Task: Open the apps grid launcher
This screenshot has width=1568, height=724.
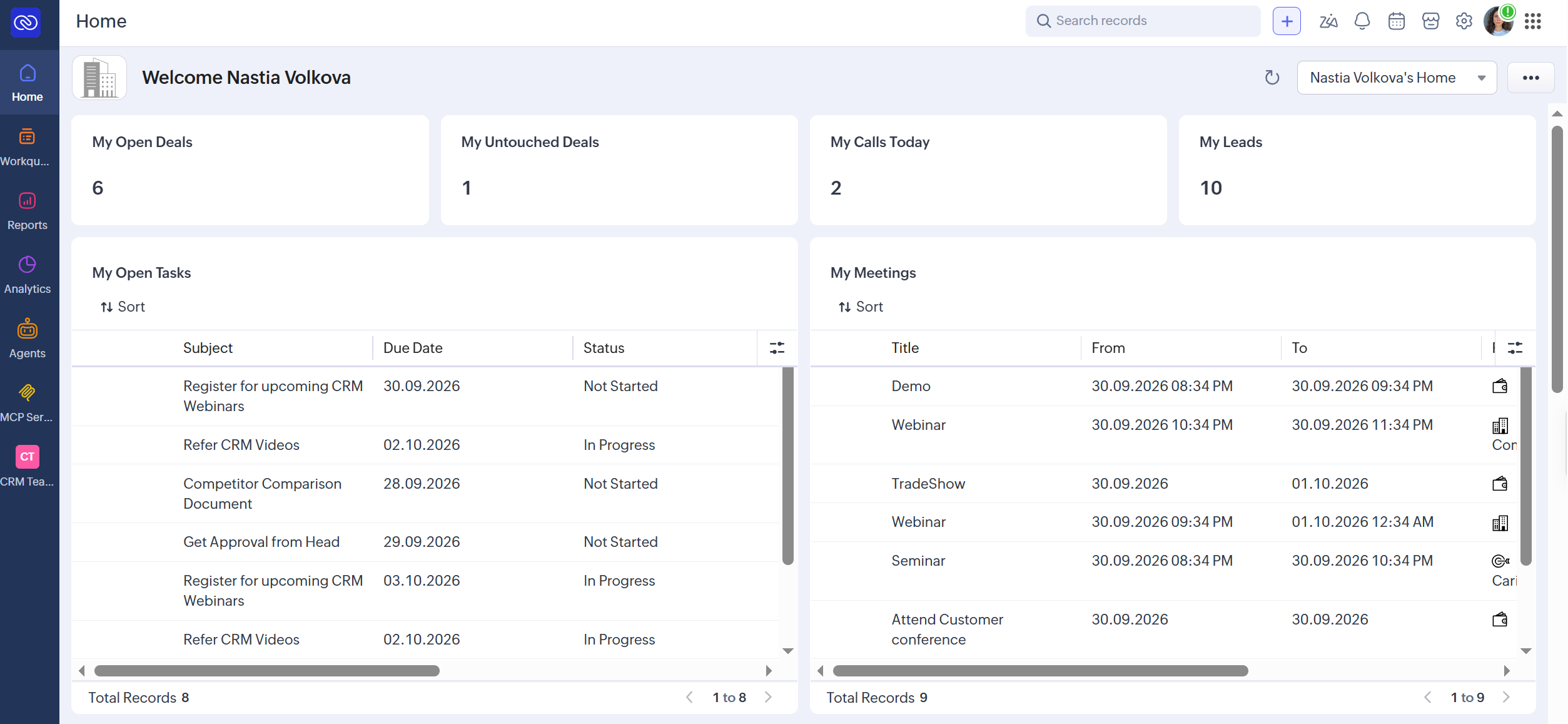Action: 1533,21
